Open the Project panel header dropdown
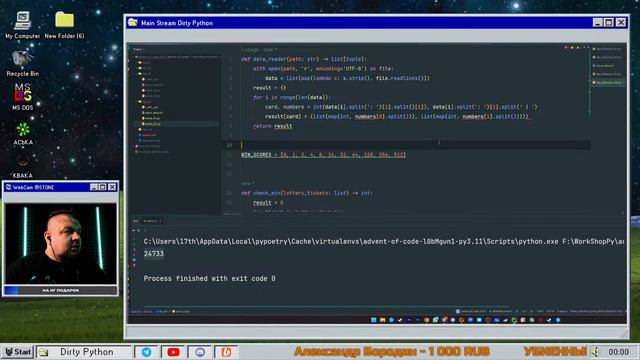Image resolution: width=640 pixels, height=360 pixels. pyautogui.click(x=139, y=49)
